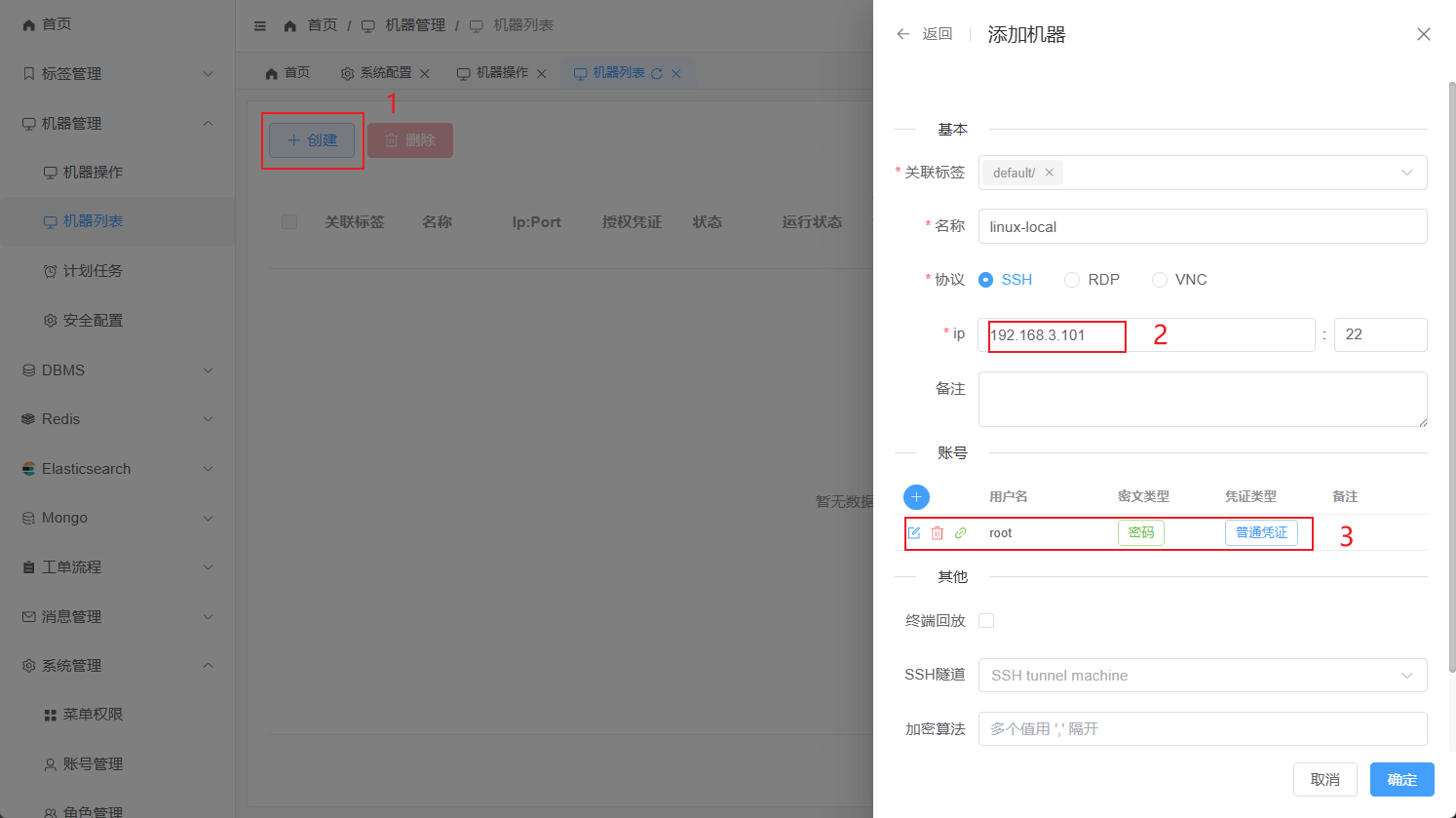Open the SSH tunnel machine dropdown
Viewport: 1456px width, 818px height.
pos(1202,676)
